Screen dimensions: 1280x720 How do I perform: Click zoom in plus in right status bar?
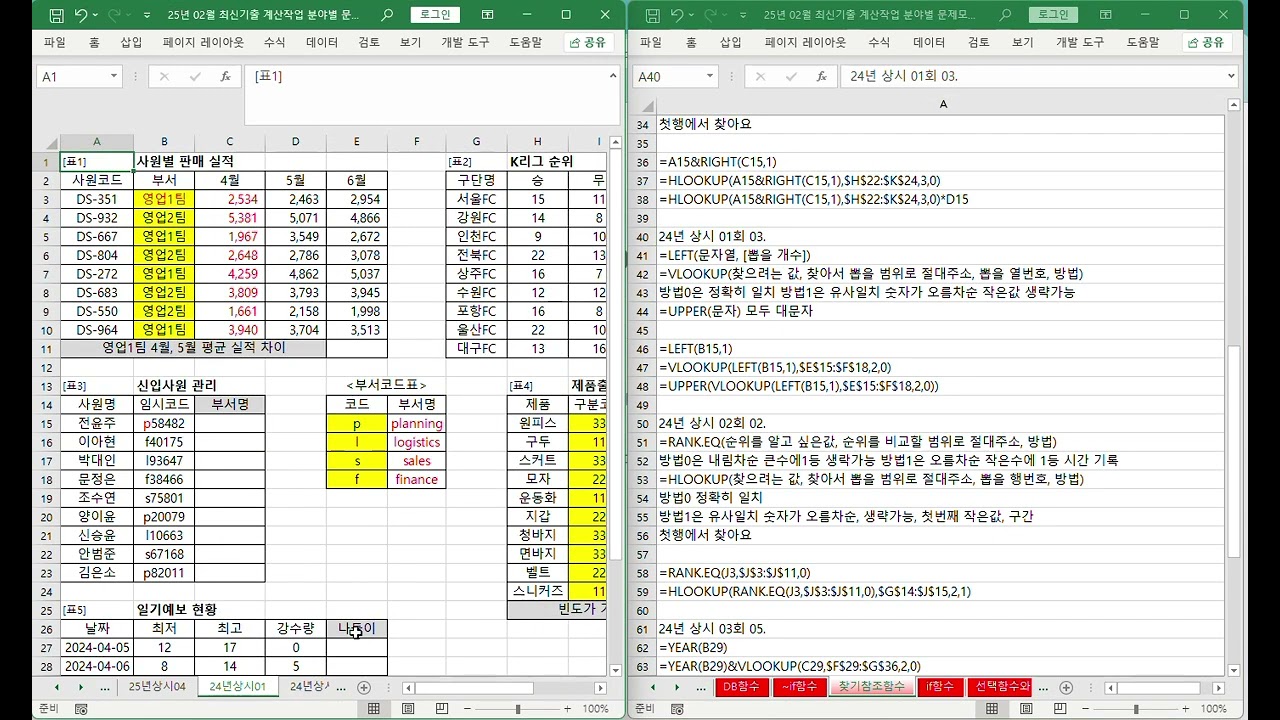pyautogui.click(x=1186, y=708)
